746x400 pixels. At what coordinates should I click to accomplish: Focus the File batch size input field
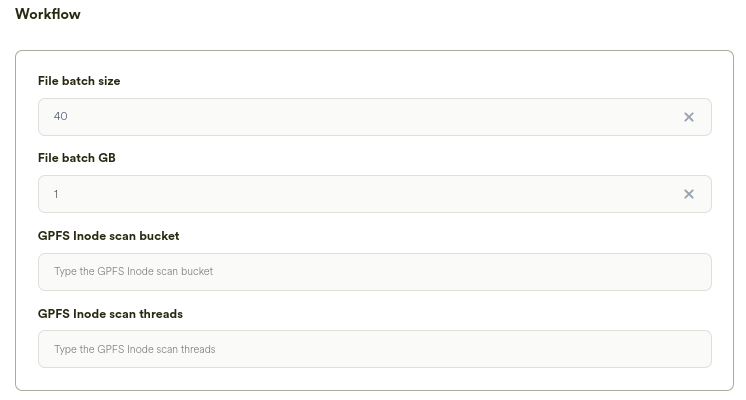point(360,117)
